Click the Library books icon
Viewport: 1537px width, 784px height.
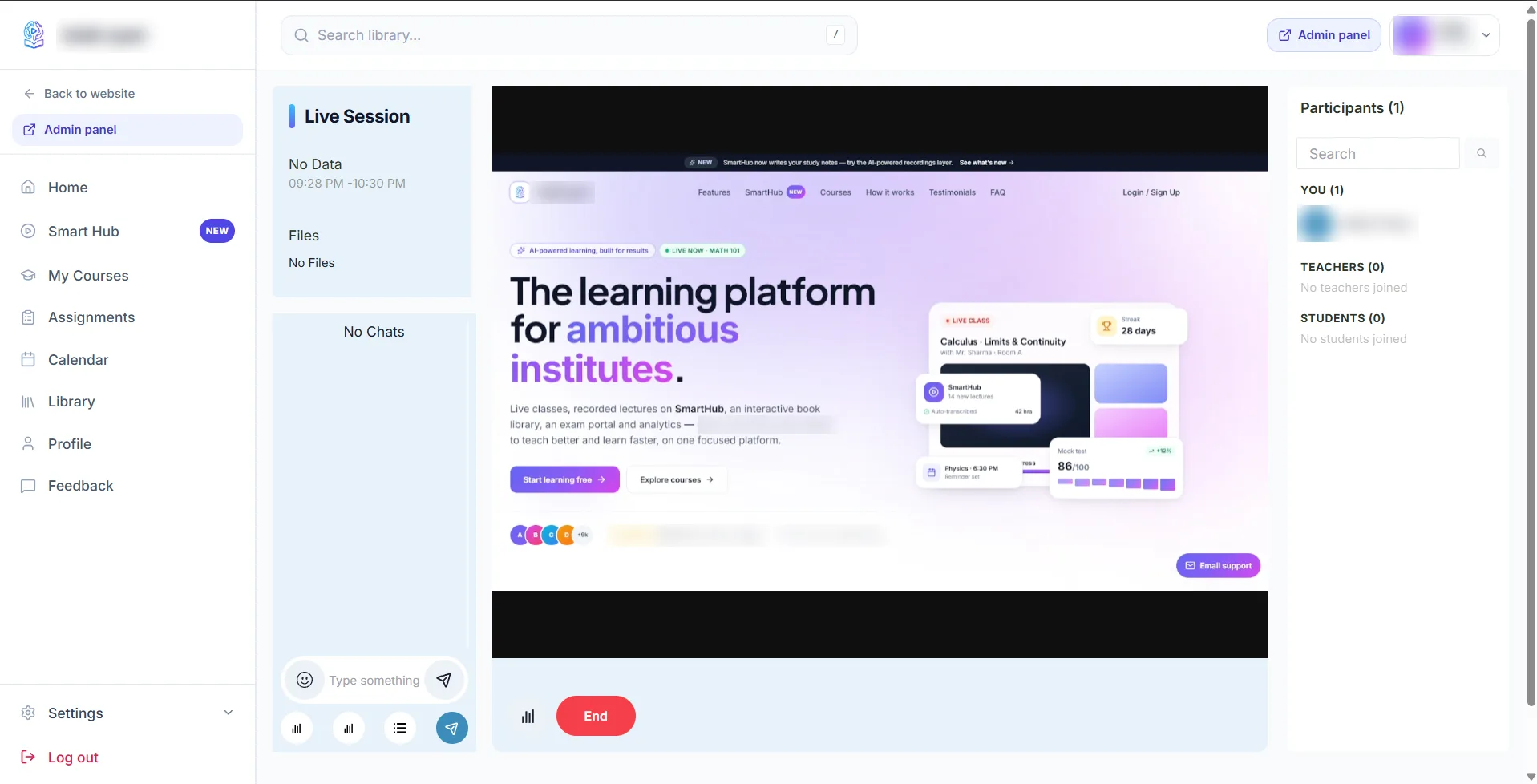[x=28, y=402]
